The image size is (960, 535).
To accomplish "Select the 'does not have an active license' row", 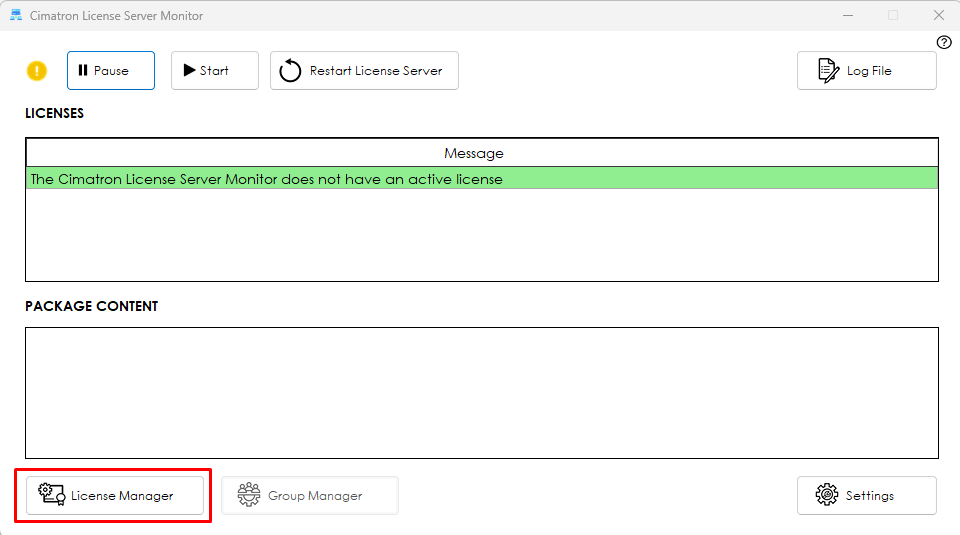I will (x=482, y=179).
